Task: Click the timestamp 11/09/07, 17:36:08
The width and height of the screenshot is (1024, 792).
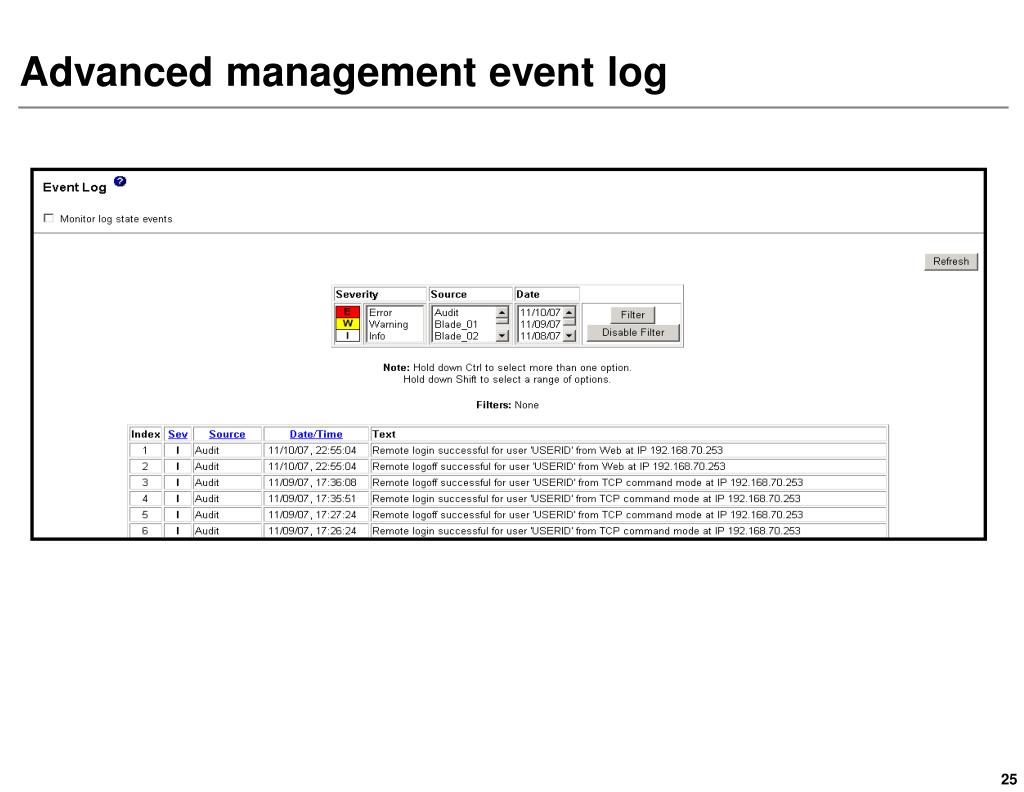Action: (312, 483)
